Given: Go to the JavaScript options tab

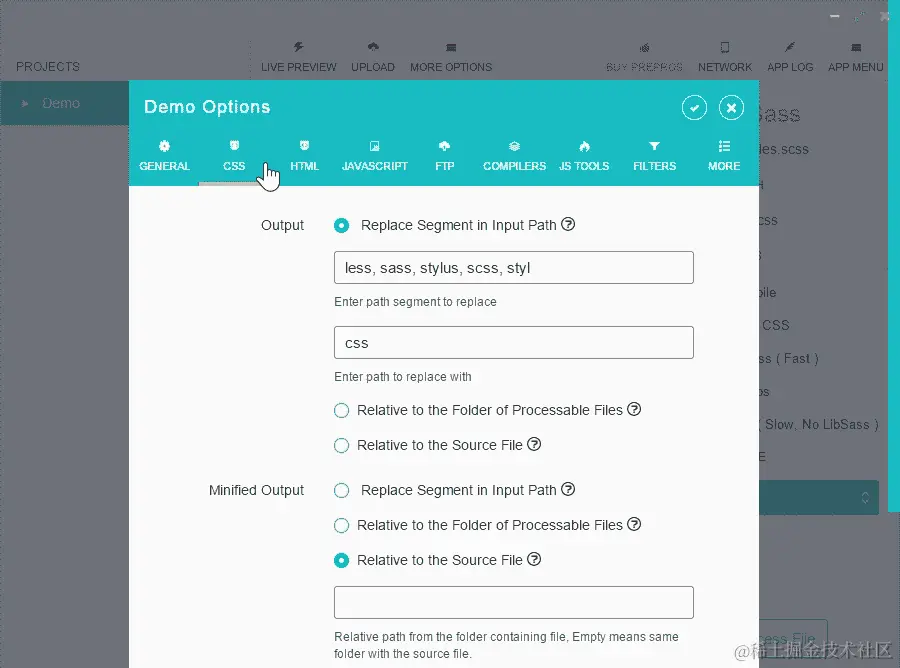Looking at the screenshot, I should click(374, 156).
